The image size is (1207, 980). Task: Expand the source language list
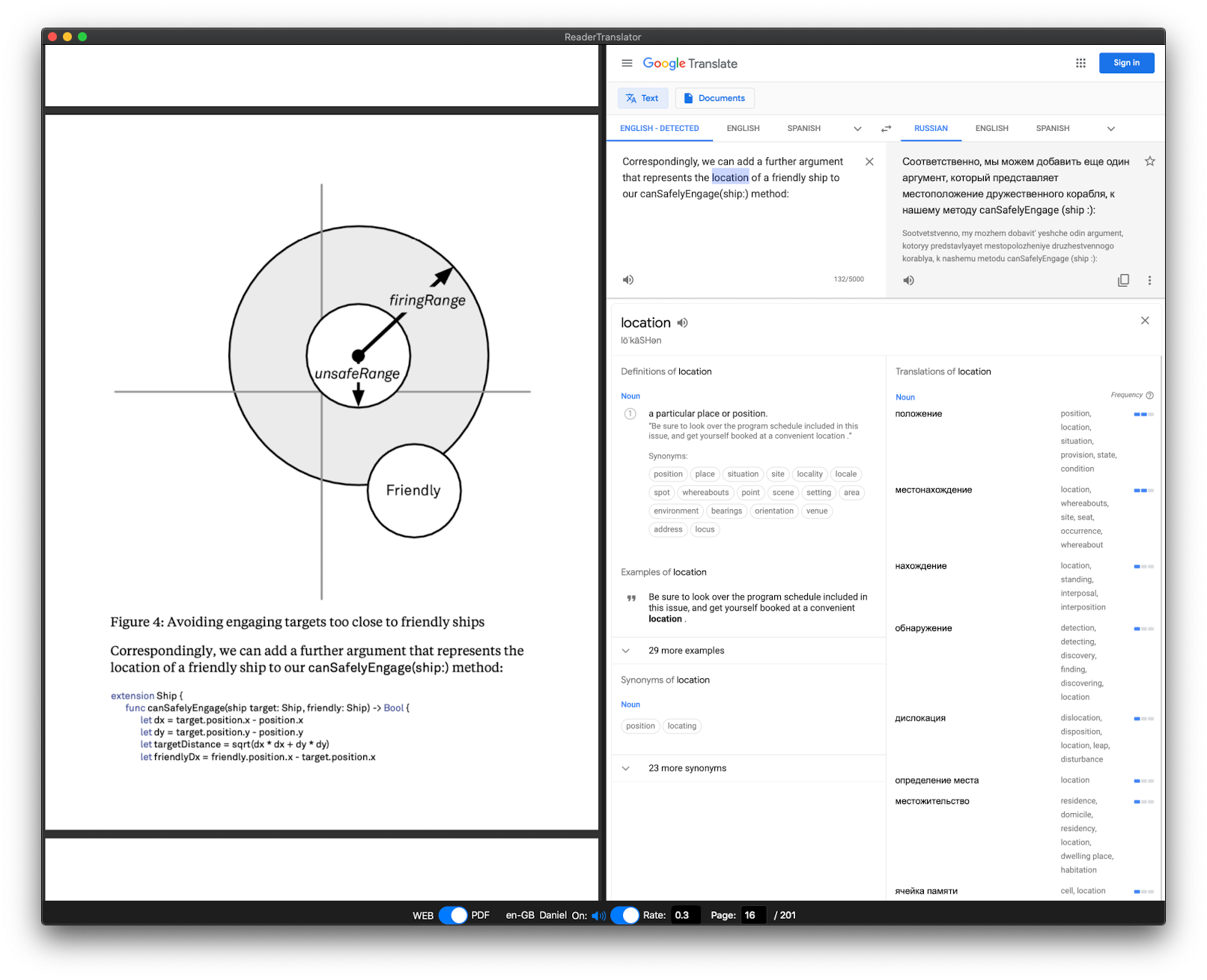tap(857, 129)
